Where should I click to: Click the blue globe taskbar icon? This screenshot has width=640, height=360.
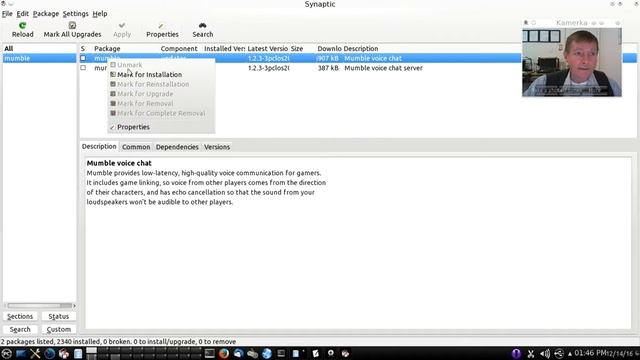[267, 353]
